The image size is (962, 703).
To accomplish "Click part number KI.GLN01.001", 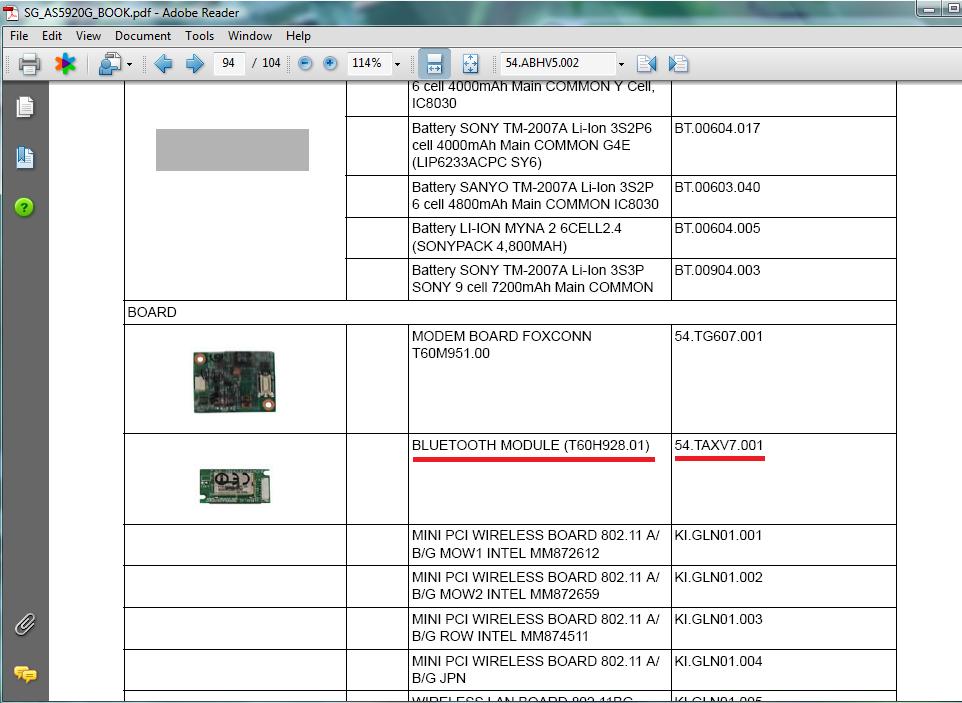I will click(x=718, y=536).
